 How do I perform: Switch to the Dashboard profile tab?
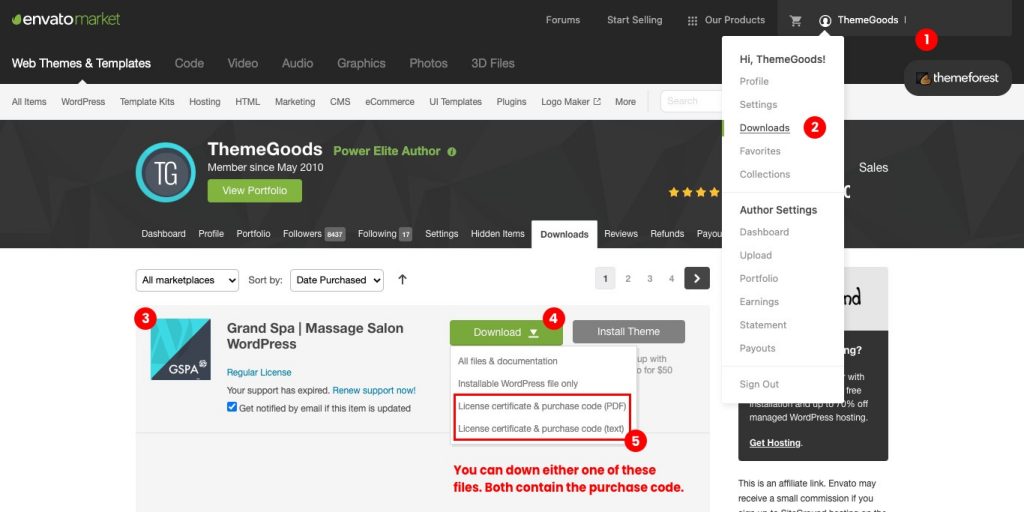click(x=163, y=234)
